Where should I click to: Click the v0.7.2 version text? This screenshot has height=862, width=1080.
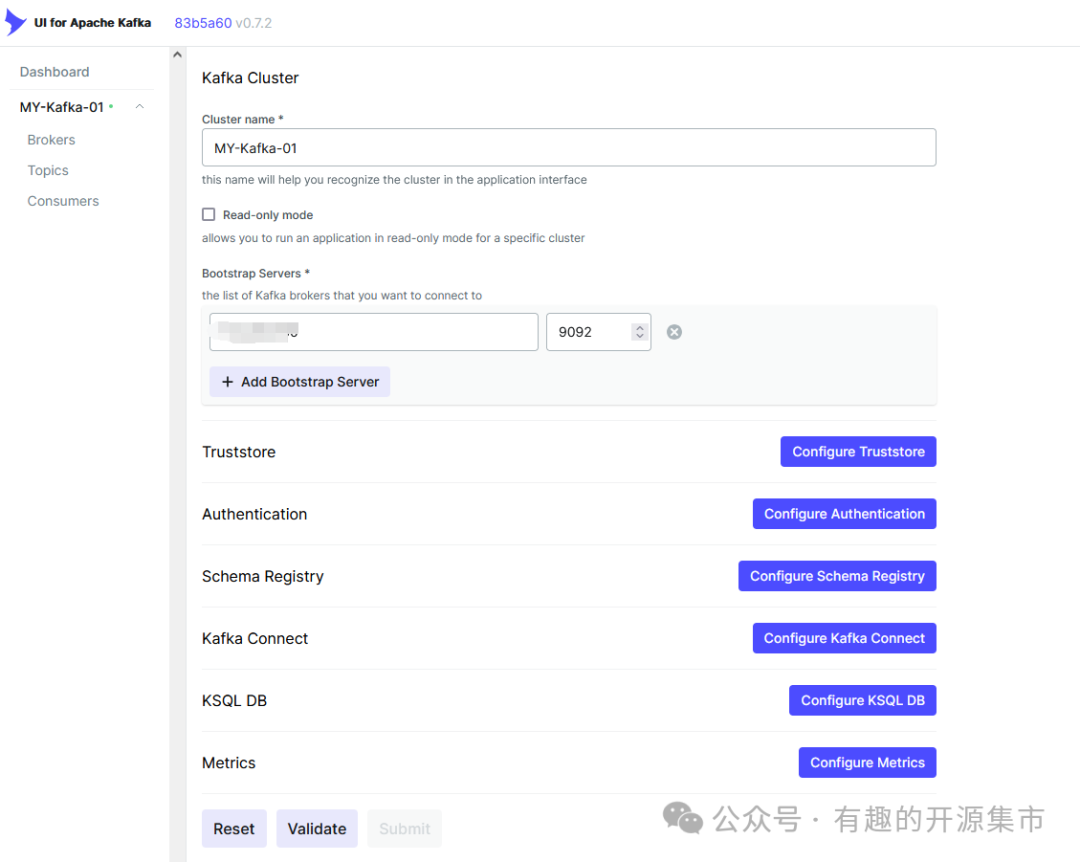pyautogui.click(x=253, y=23)
